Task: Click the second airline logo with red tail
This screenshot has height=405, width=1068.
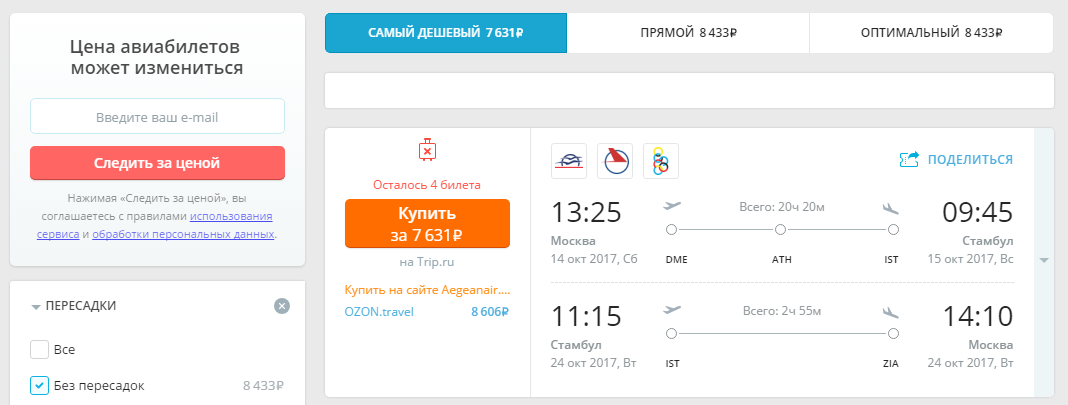Action: (x=615, y=161)
